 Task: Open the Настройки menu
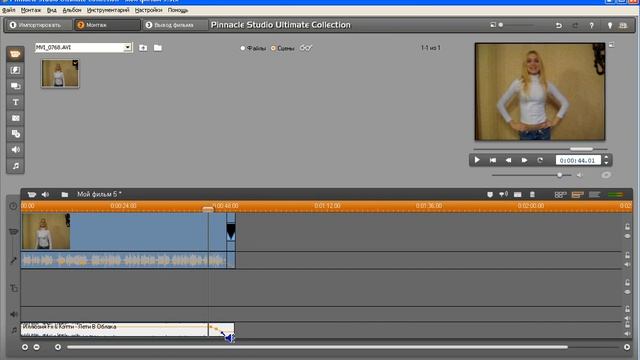click(x=149, y=10)
